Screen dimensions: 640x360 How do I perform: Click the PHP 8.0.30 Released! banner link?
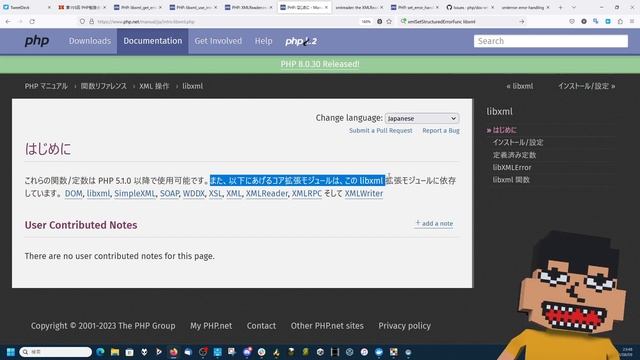click(320, 64)
